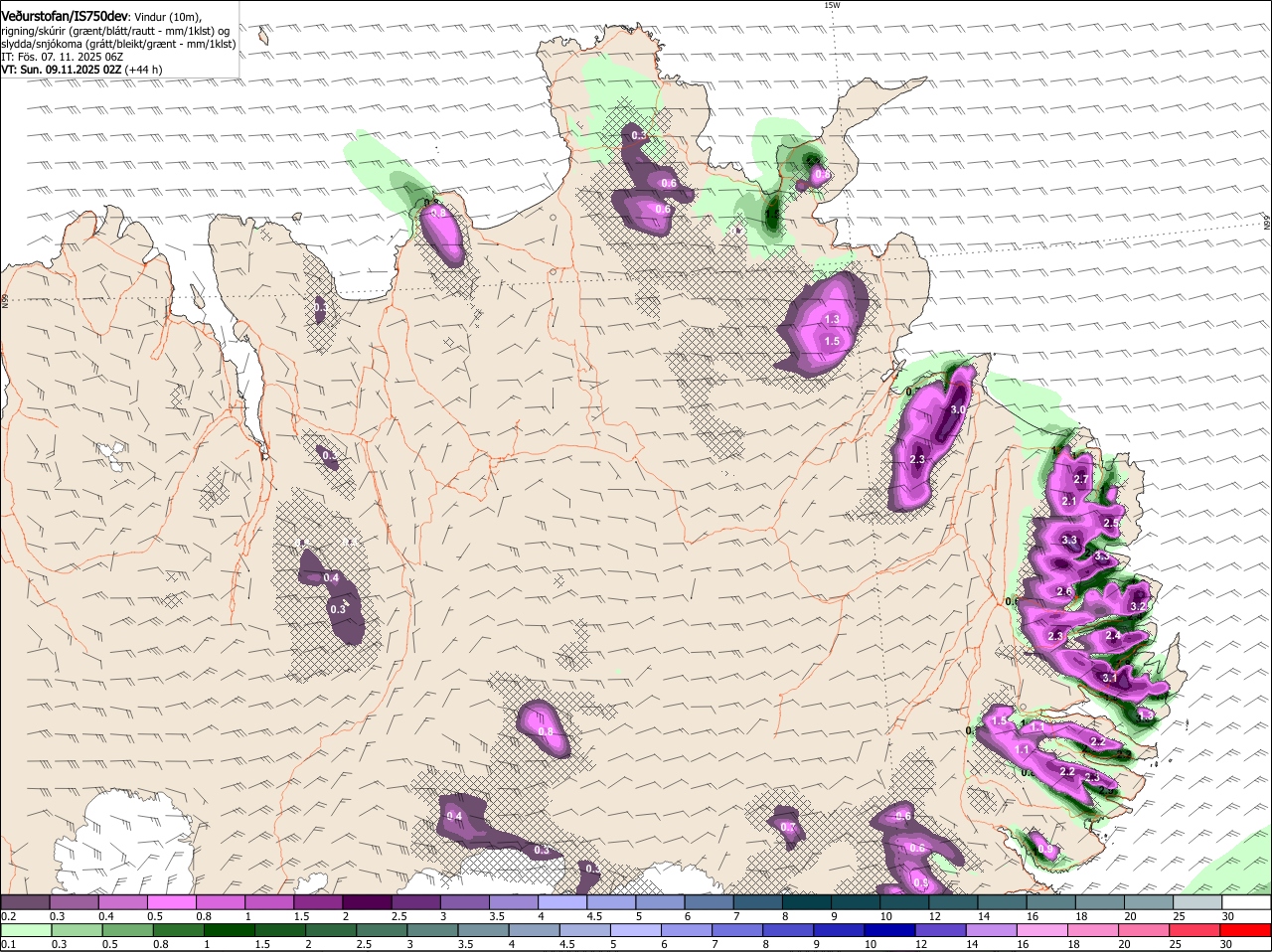The width and height of the screenshot is (1272, 952).
Task: Click the dark teal upper legend swatch at 8
Action: click(x=807, y=902)
